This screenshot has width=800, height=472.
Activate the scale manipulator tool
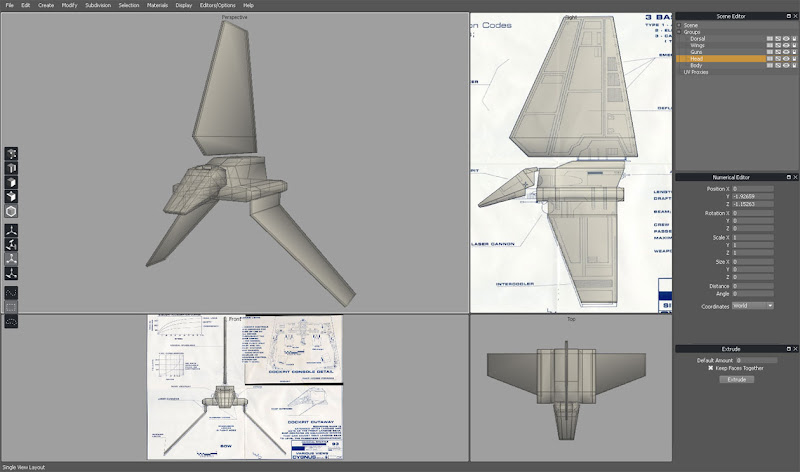point(11,259)
